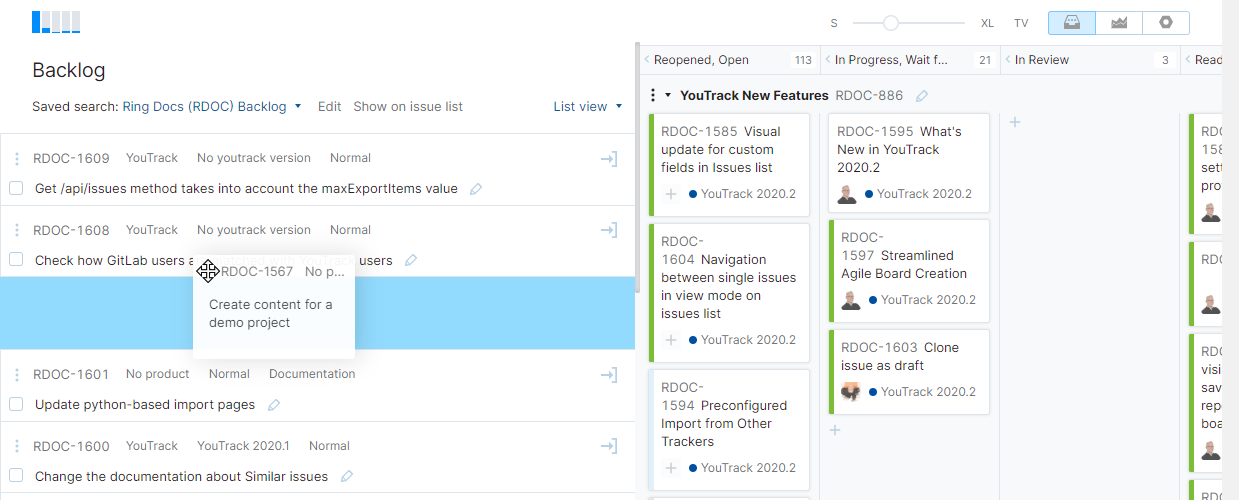
Task: Click the YouTrack 2020.1 version field of RDOC-1600
Action: click(243, 446)
